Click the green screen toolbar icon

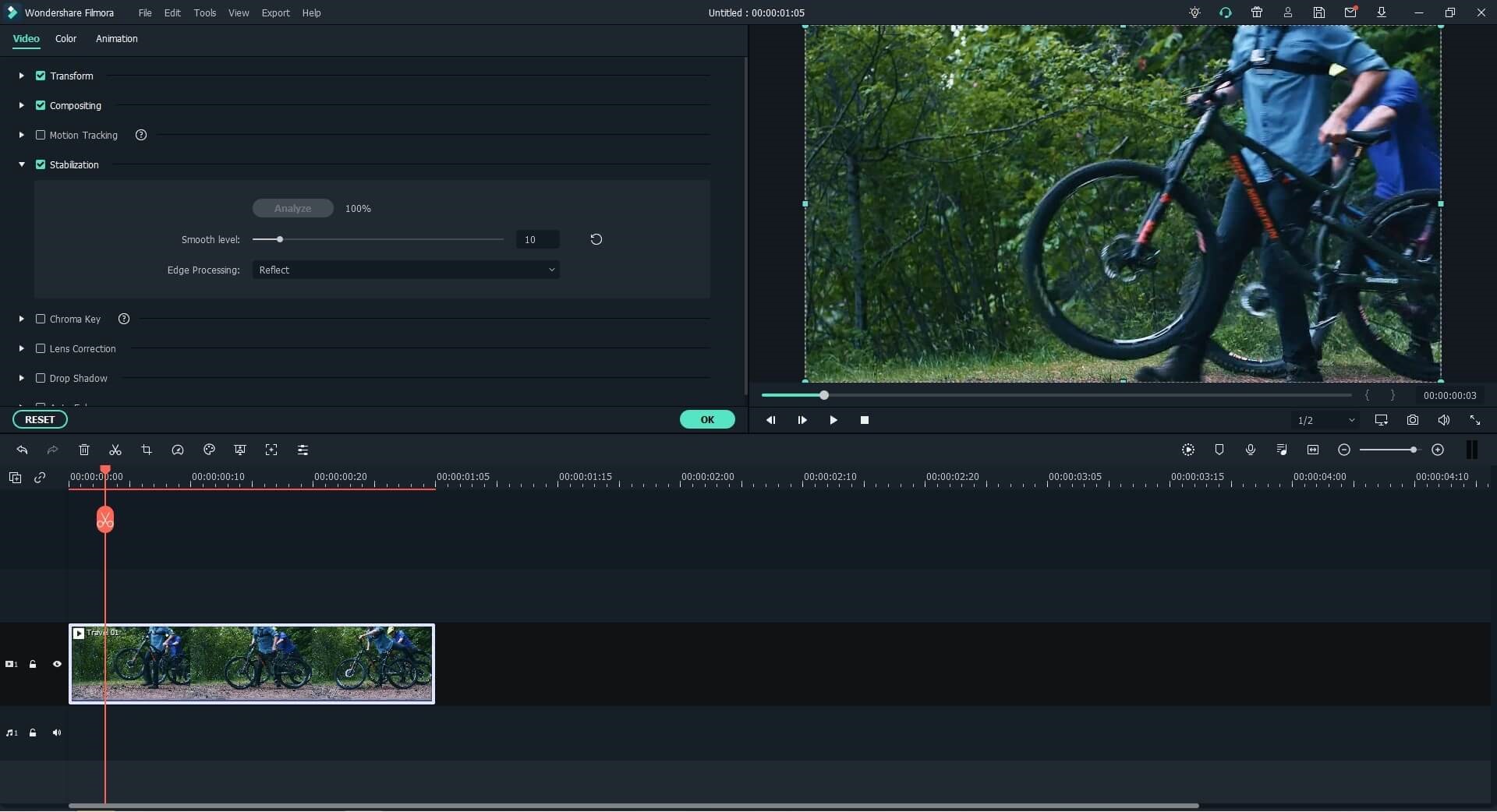coord(240,450)
